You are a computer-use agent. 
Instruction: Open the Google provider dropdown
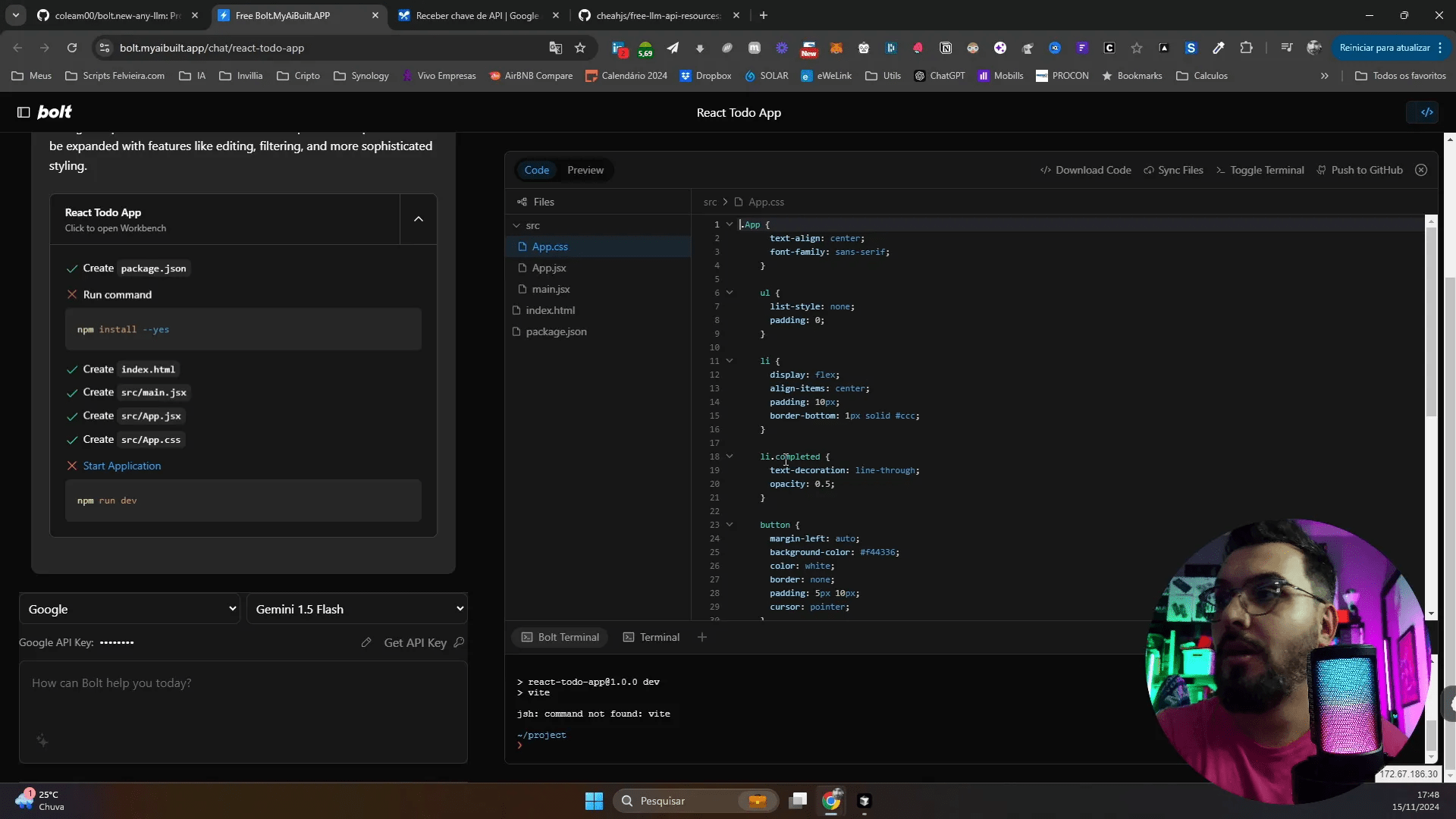pyautogui.click(x=130, y=609)
